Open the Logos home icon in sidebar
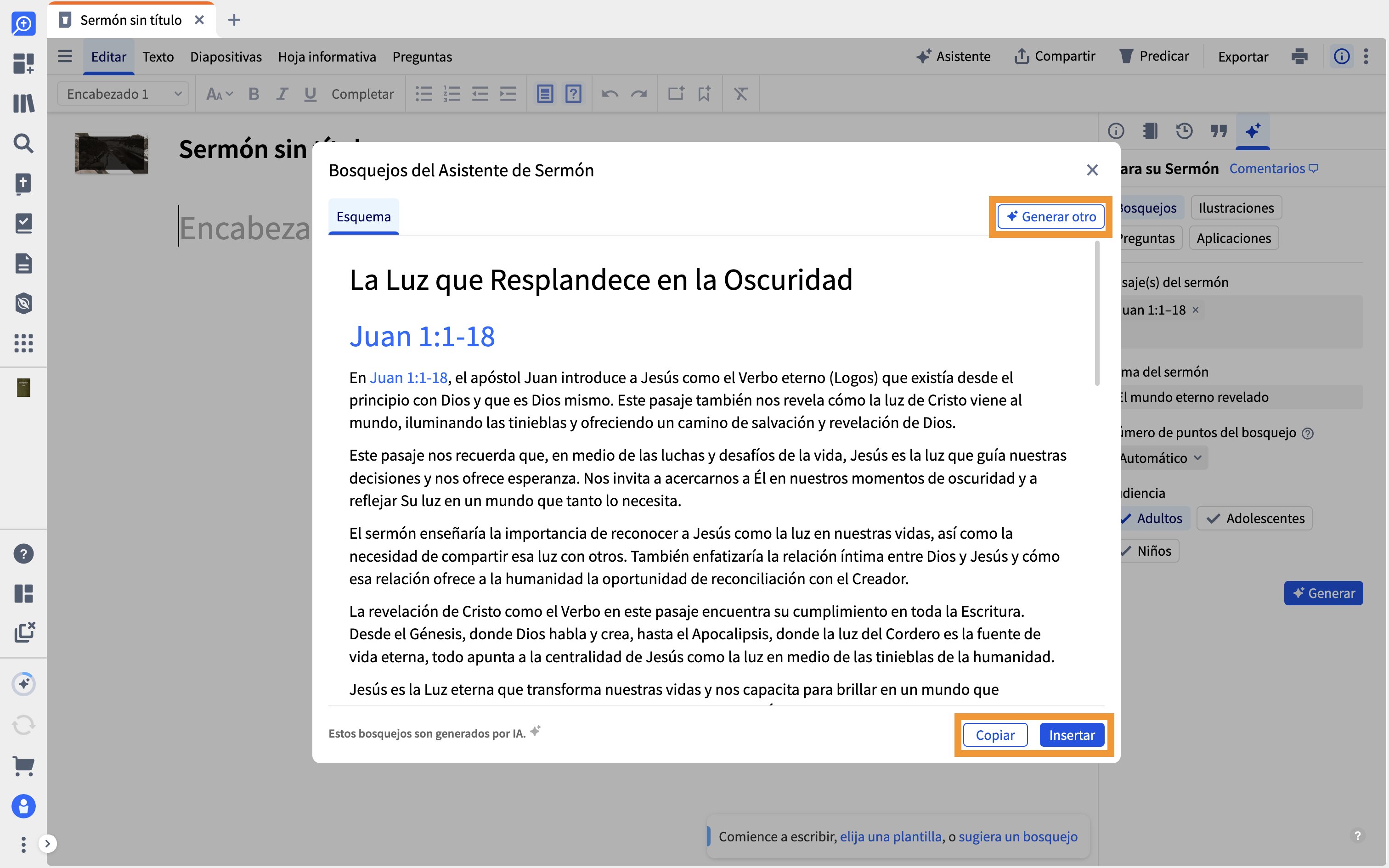This screenshot has width=1389, height=868. 23,23
